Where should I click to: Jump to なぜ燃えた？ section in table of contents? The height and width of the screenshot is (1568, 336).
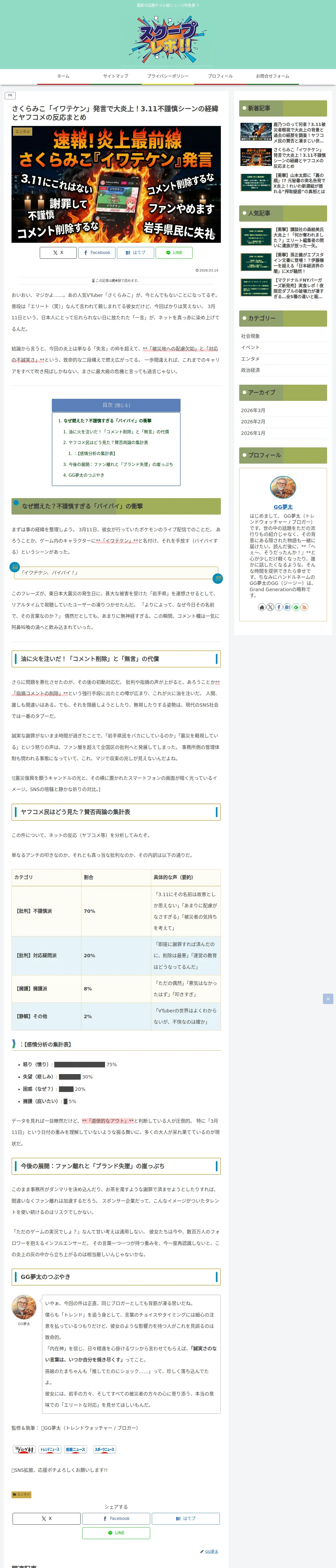pyautogui.click(x=108, y=420)
